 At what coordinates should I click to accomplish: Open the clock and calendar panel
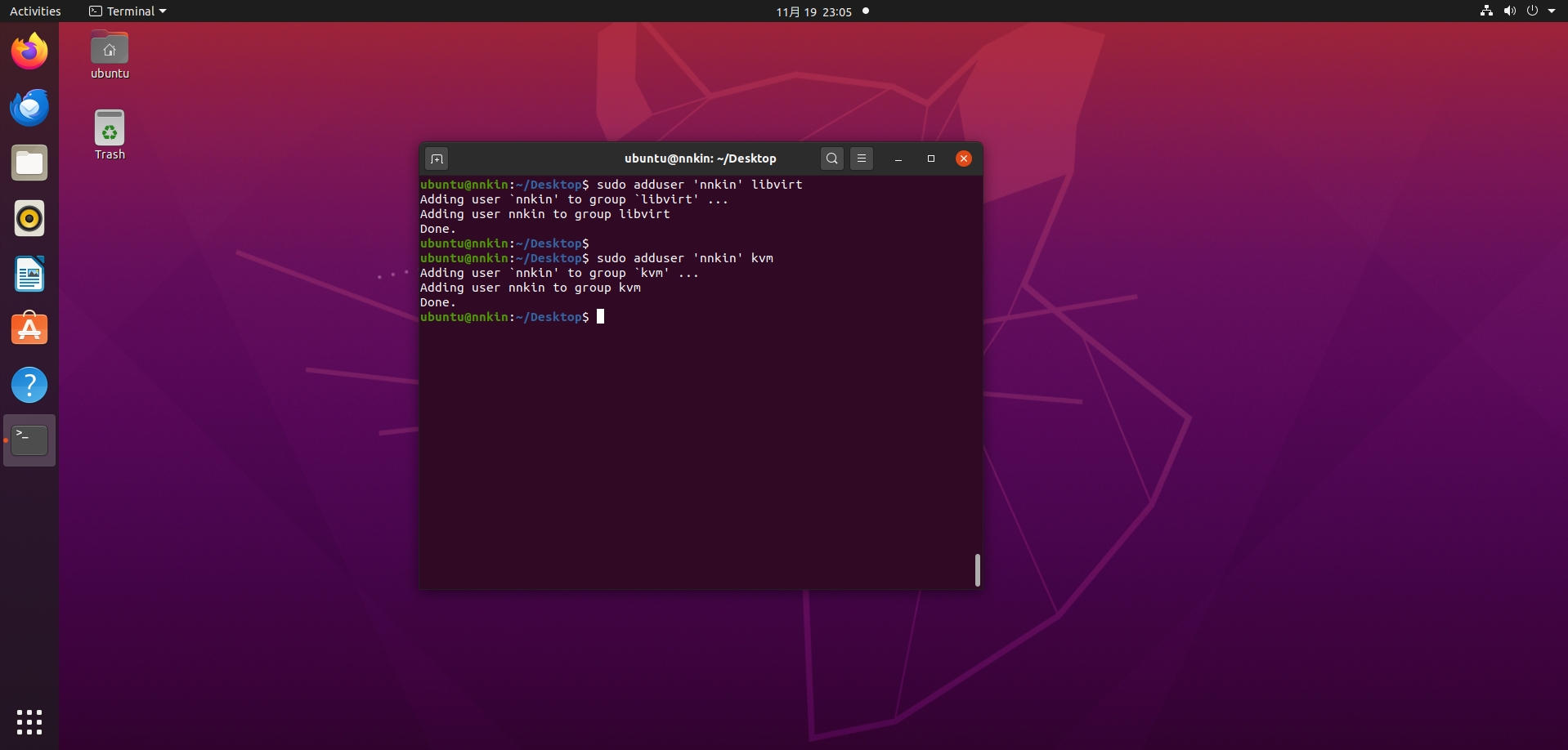tap(813, 11)
